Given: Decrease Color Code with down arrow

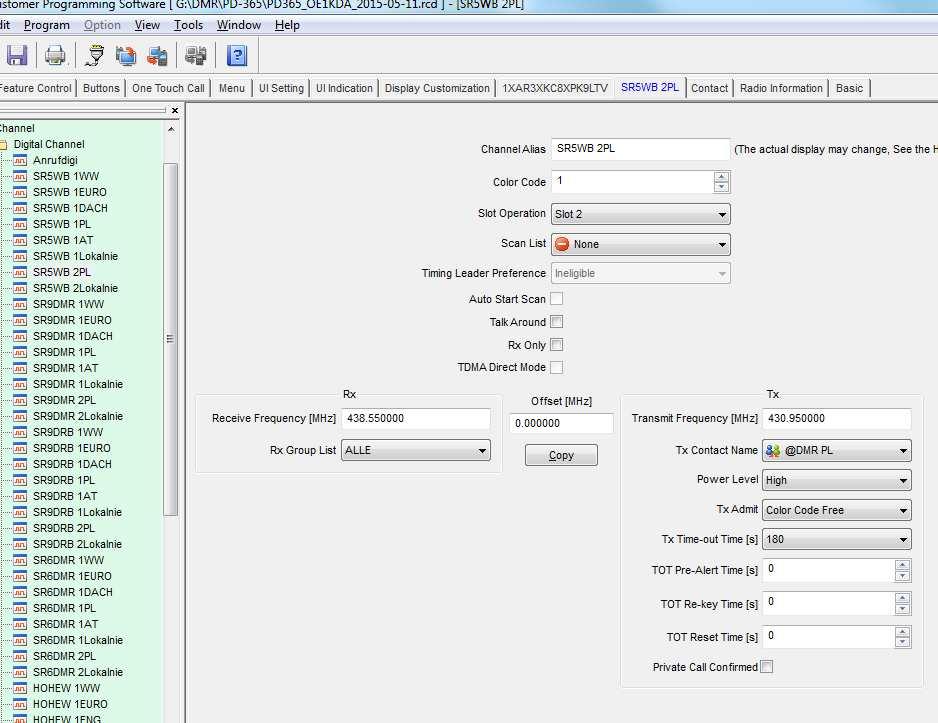Looking at the screenshot, I should [x=721, y=187].
